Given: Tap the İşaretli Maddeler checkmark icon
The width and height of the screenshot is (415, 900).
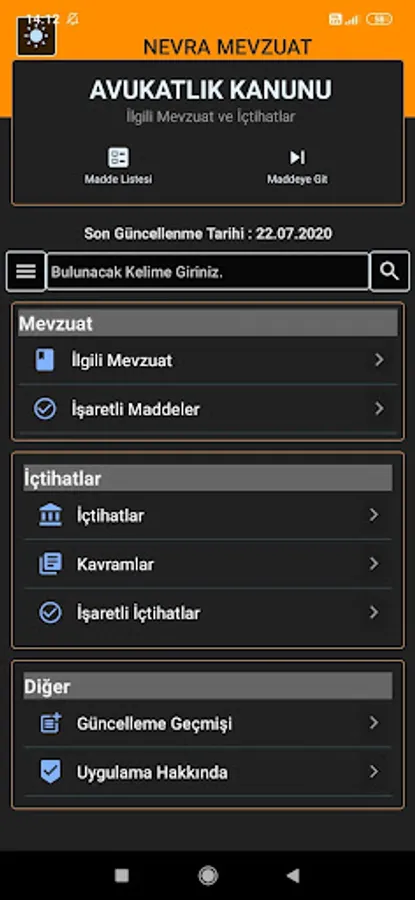Looking at the screenshot, I should pos(45,409).
